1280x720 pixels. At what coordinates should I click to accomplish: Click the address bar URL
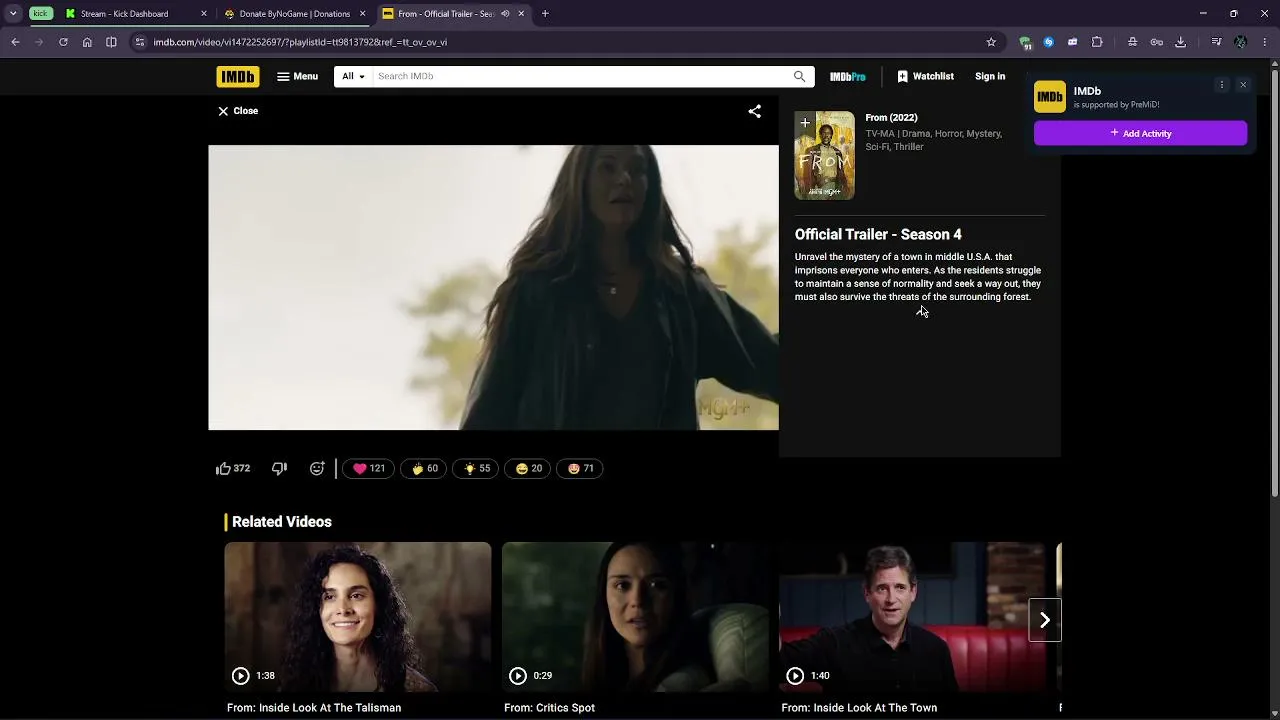(x=300, y=42)
